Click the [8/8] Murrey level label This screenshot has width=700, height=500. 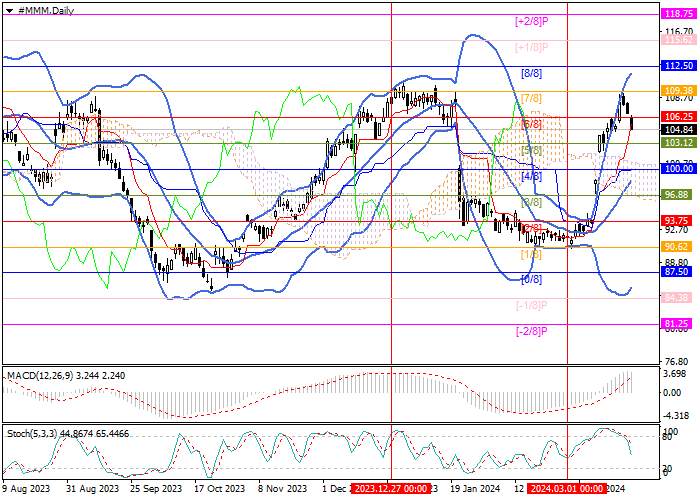coord(531,73)
